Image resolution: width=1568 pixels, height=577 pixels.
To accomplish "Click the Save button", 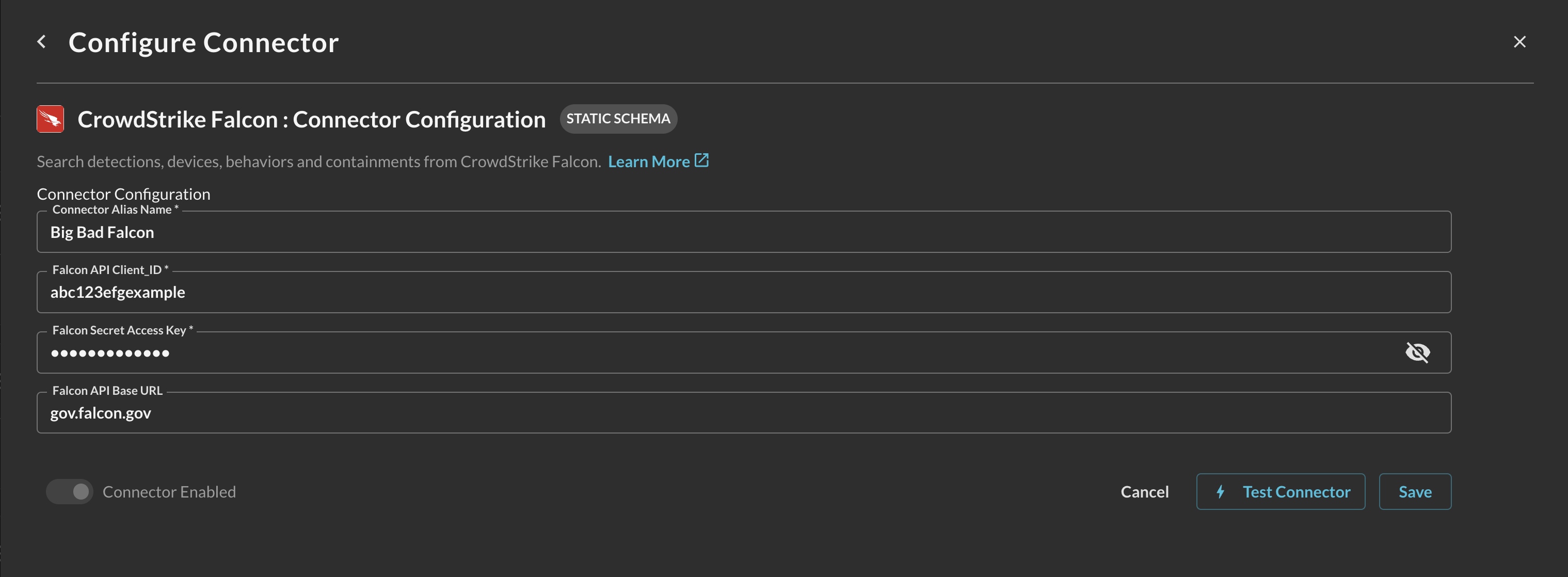I will [x=1415, y=491].
